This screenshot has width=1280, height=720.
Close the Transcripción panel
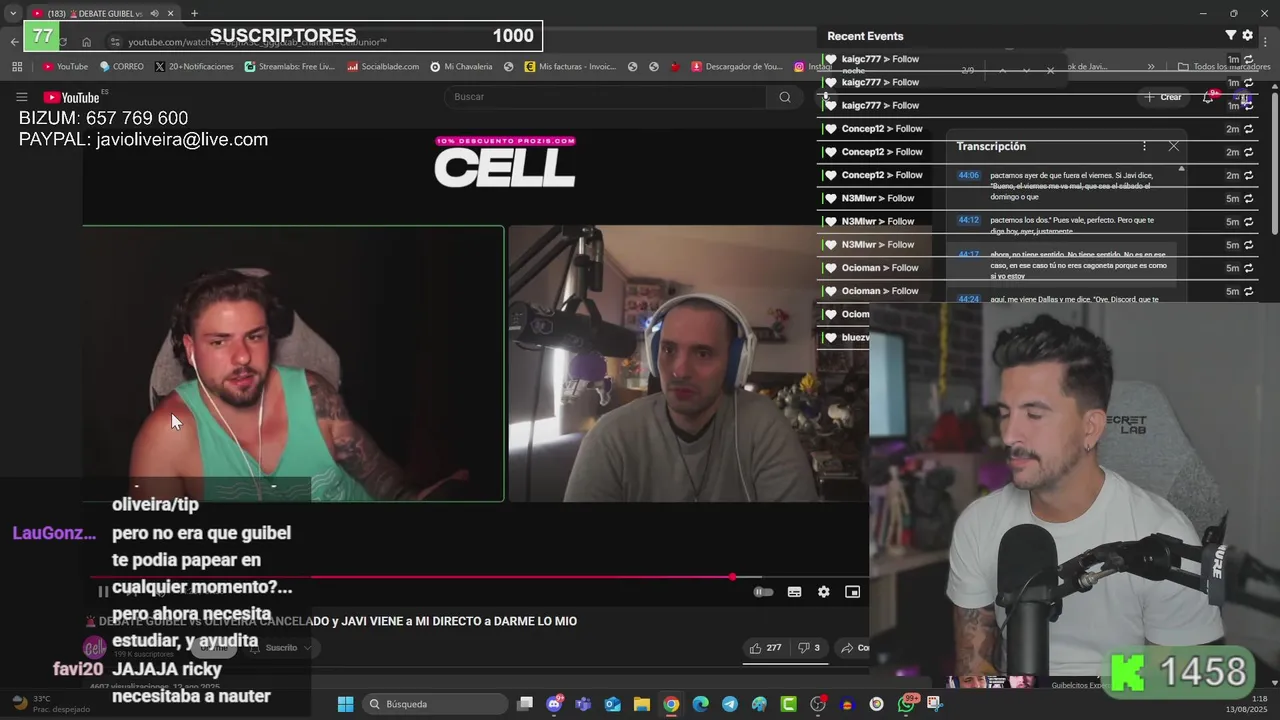pos(1173,146)
